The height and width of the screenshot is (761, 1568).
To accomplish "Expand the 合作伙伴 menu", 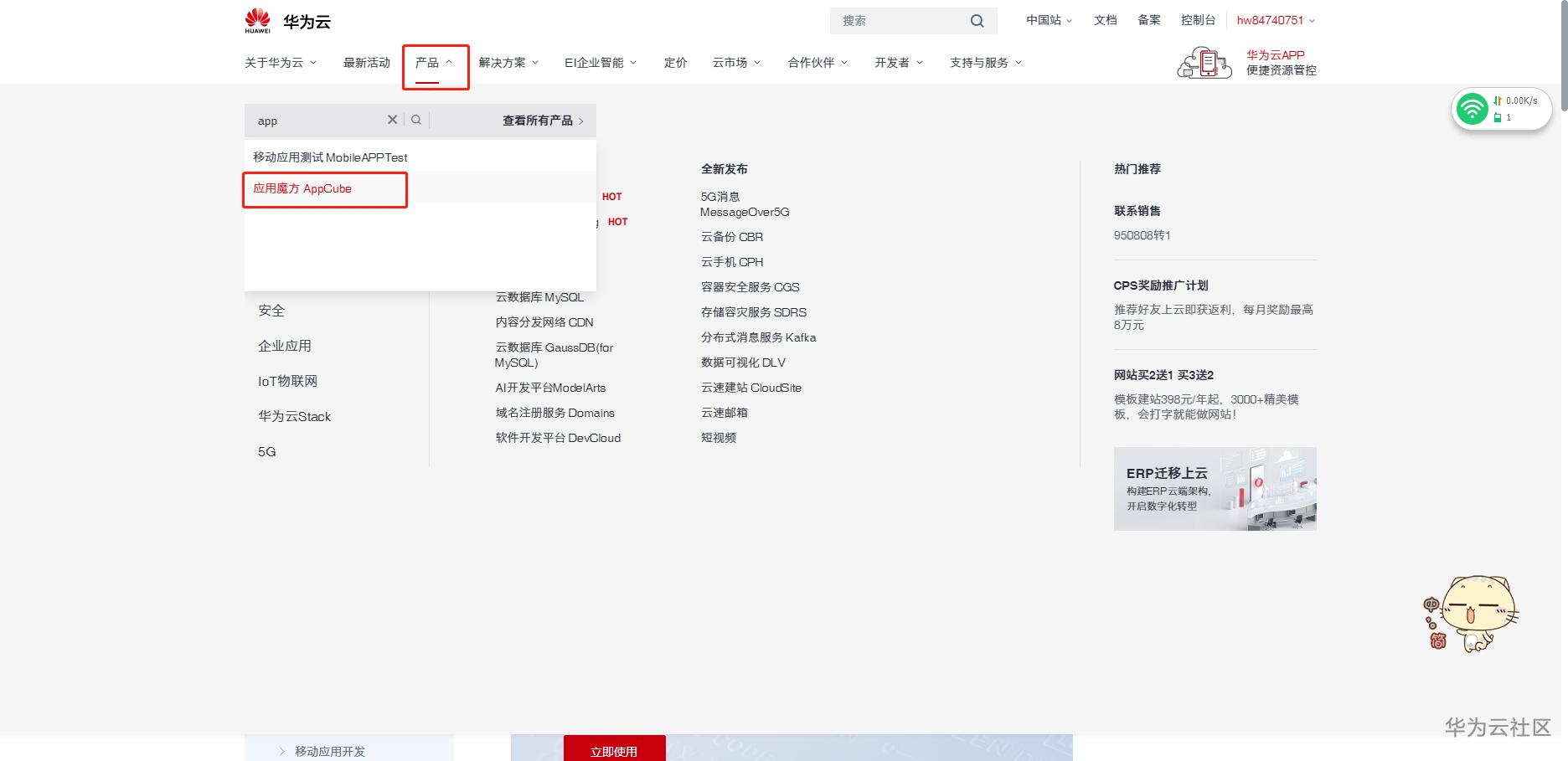I will pos(818,63).
